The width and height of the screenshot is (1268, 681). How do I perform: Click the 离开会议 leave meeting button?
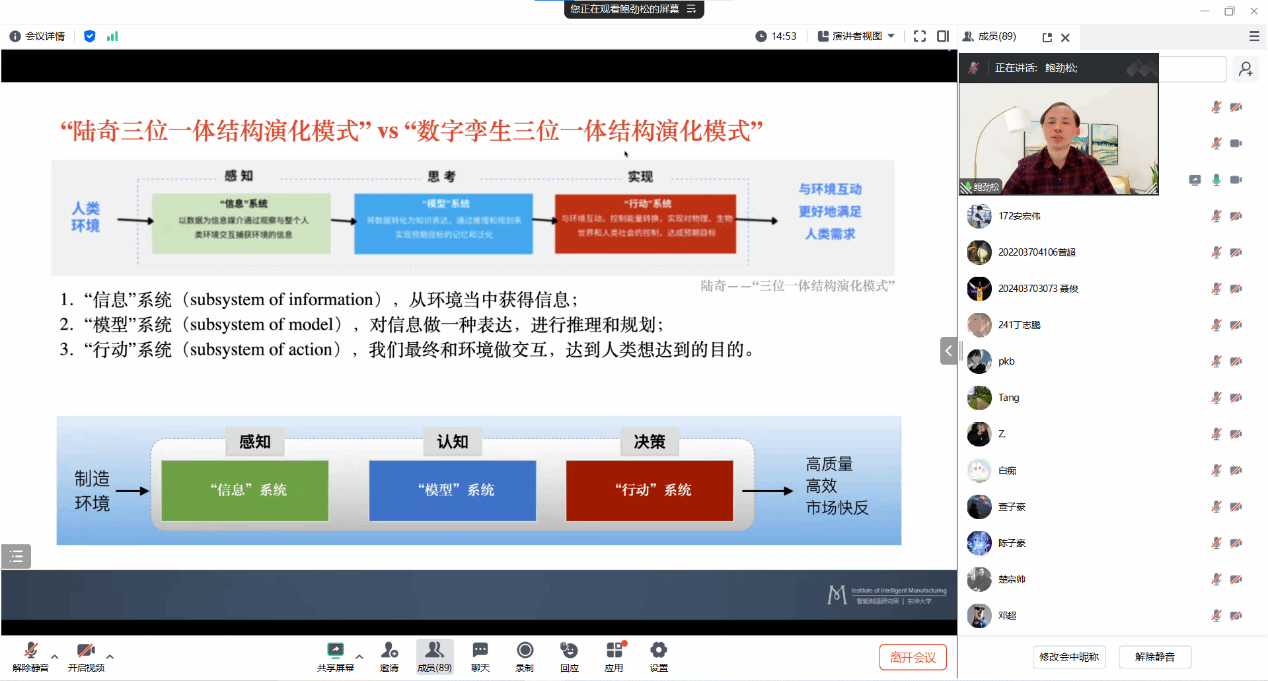click(x=912, y=657)
